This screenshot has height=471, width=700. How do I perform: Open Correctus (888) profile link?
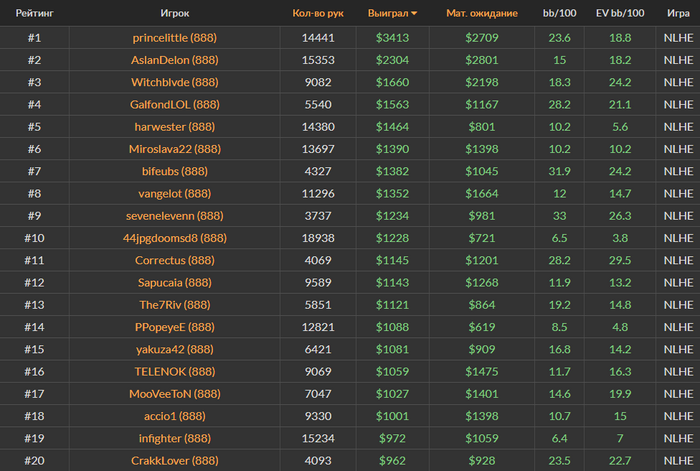(175, 261)
